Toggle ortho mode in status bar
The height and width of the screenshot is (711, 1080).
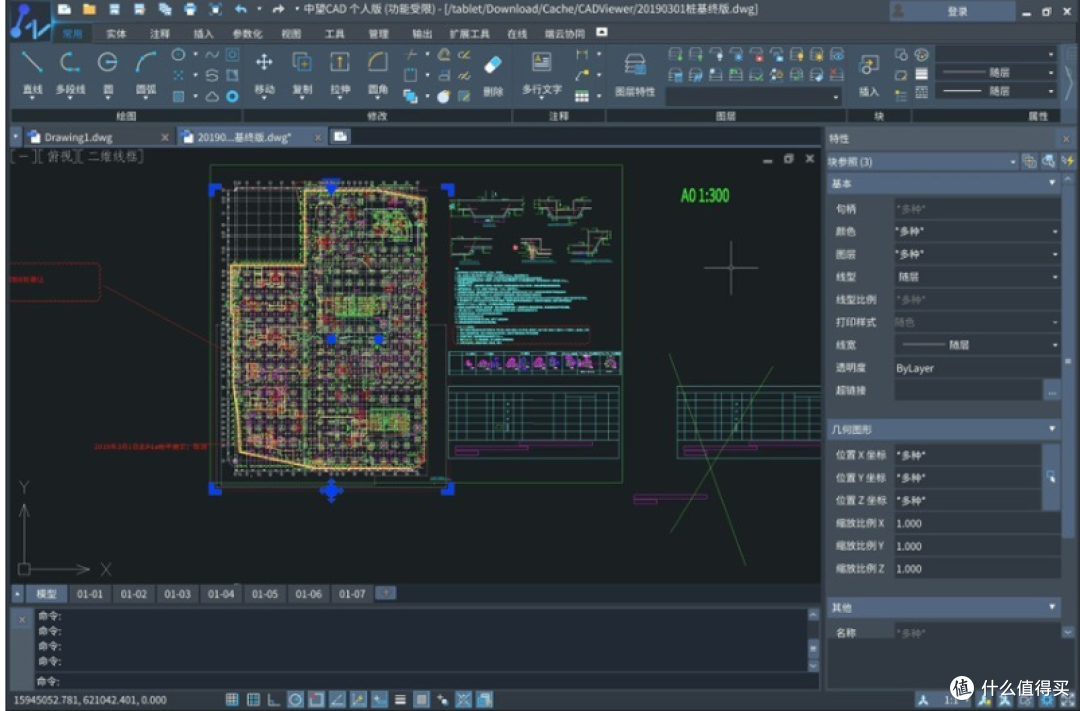(273, 699)
